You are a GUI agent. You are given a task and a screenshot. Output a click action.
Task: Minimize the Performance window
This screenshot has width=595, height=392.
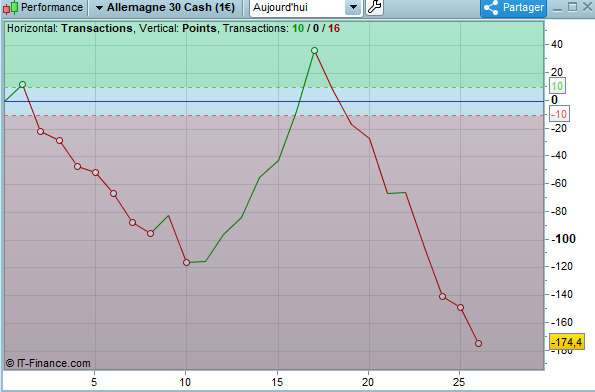(x=557, y=8)
